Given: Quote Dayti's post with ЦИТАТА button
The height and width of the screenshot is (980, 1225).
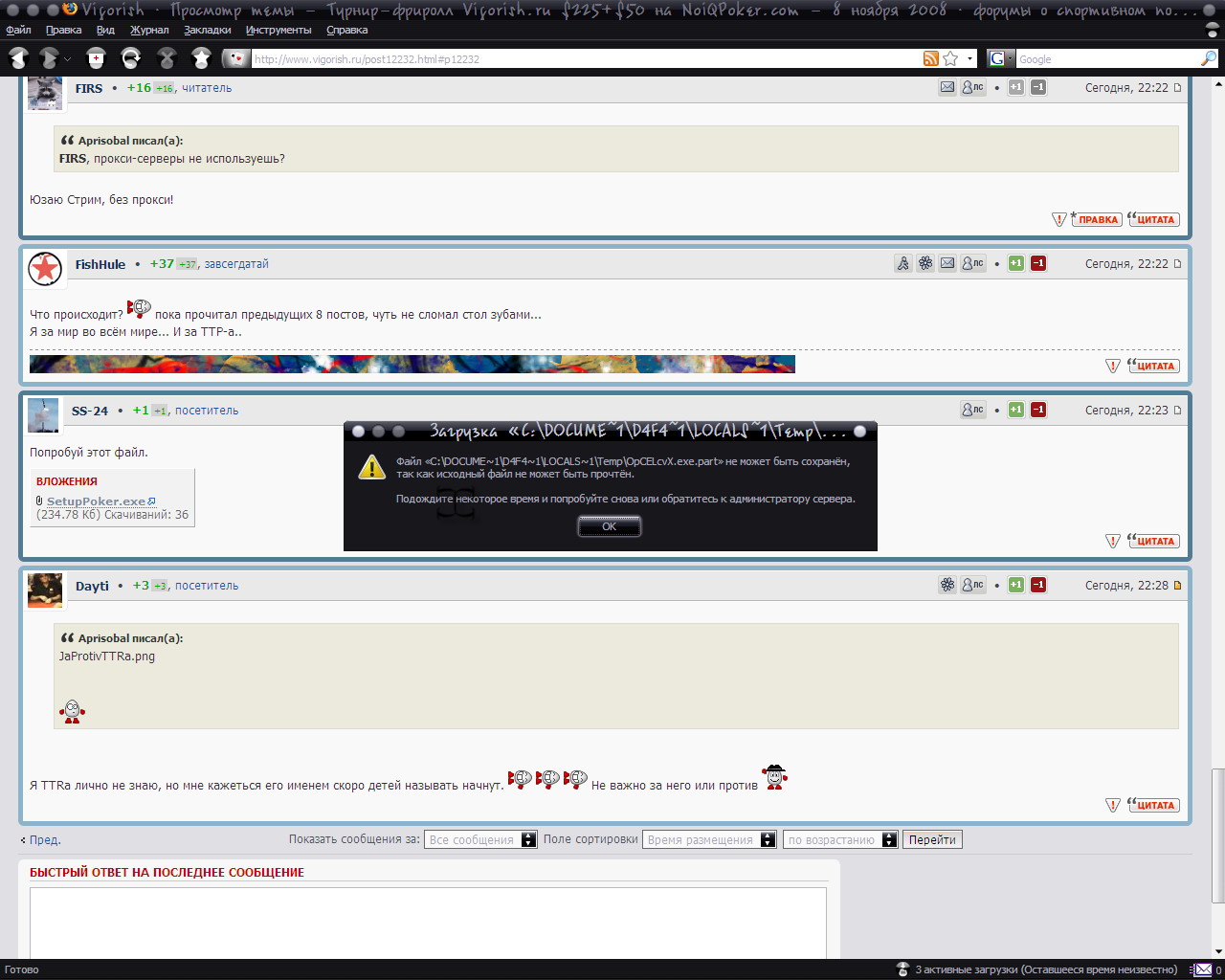Looking at the screenshot, I should tap(1152, 805).
